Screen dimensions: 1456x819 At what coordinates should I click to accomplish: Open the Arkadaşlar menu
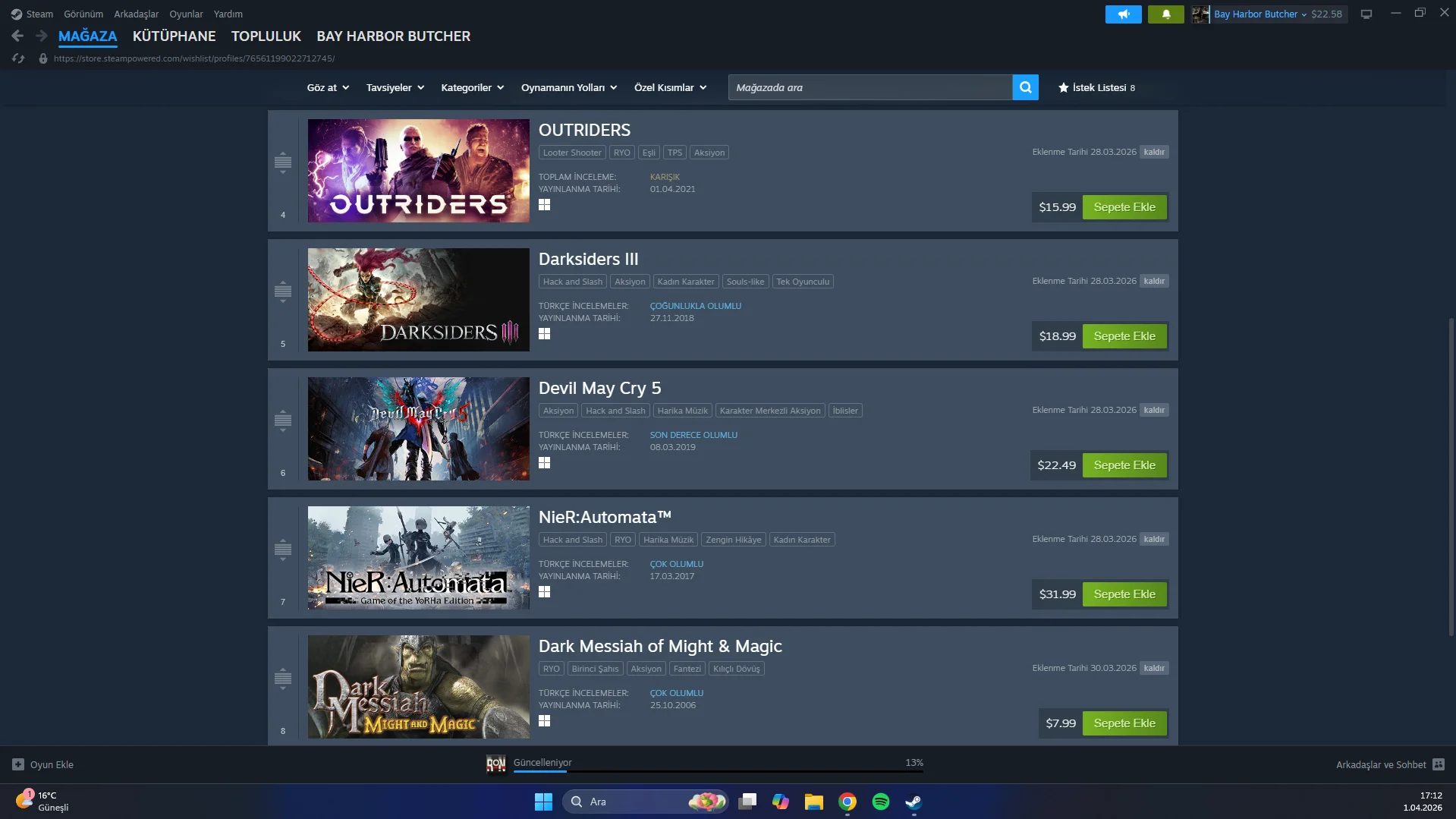coord(137,14)
